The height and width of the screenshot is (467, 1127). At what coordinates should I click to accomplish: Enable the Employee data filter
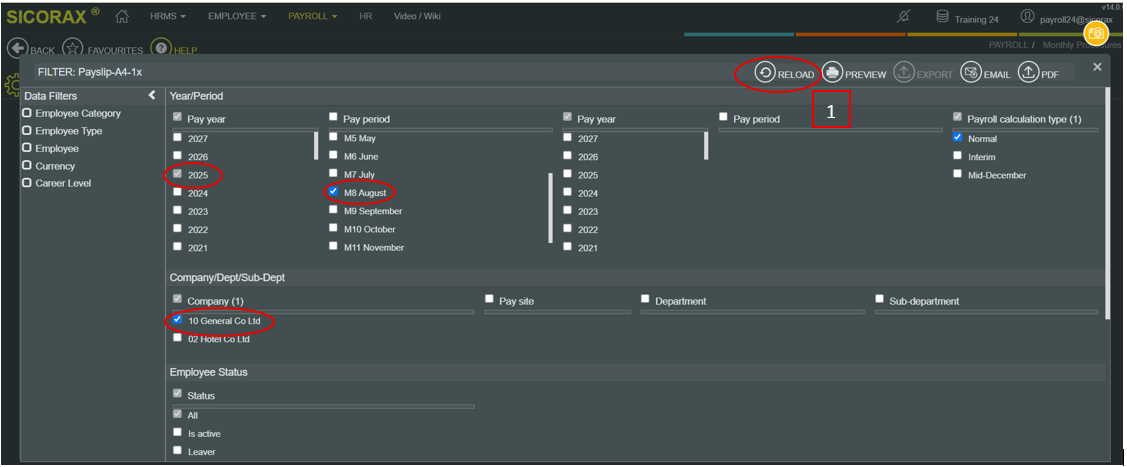click(27, 148)
